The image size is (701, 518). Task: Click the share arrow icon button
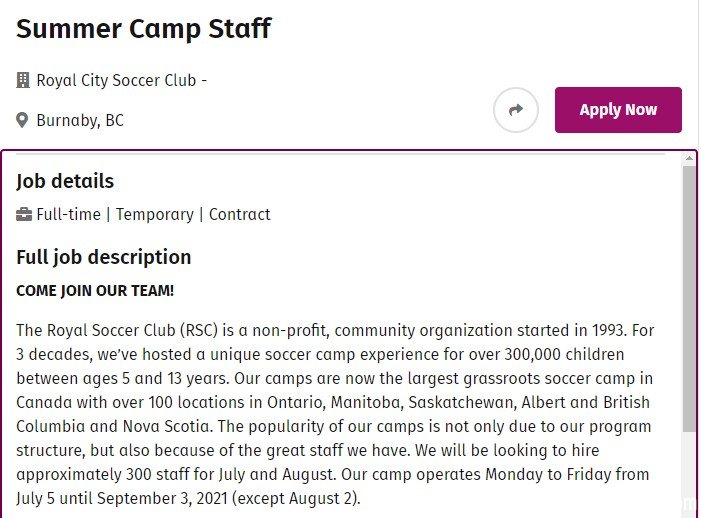515,110
